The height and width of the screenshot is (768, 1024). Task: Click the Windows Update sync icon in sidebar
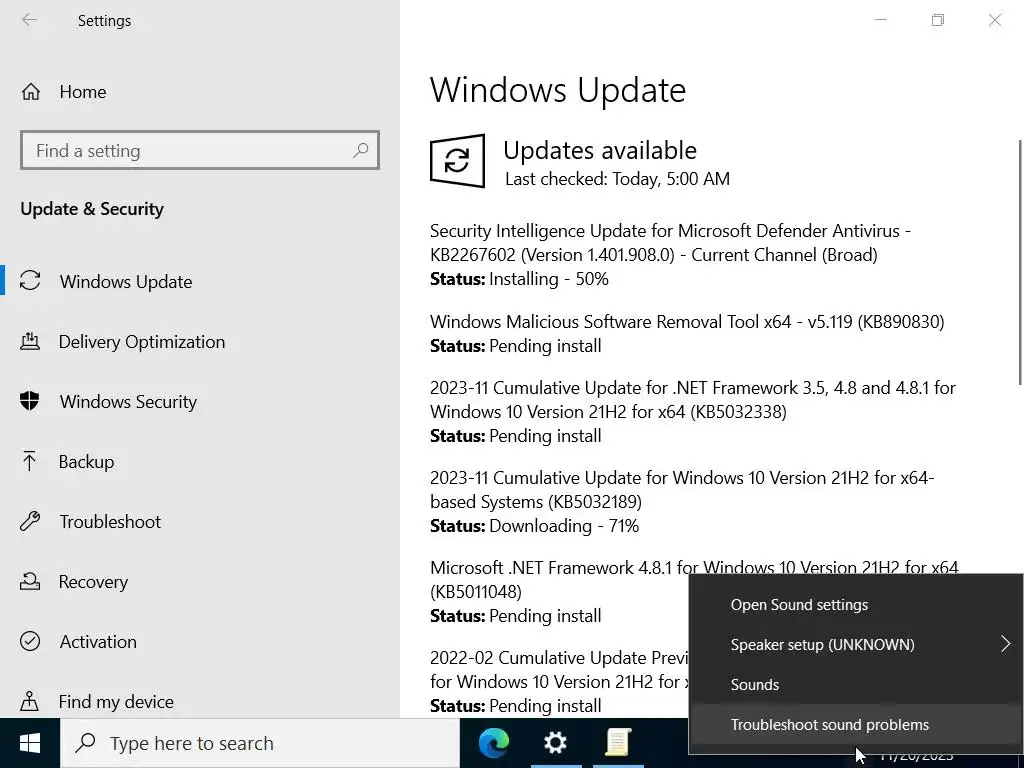pos(30,281)
